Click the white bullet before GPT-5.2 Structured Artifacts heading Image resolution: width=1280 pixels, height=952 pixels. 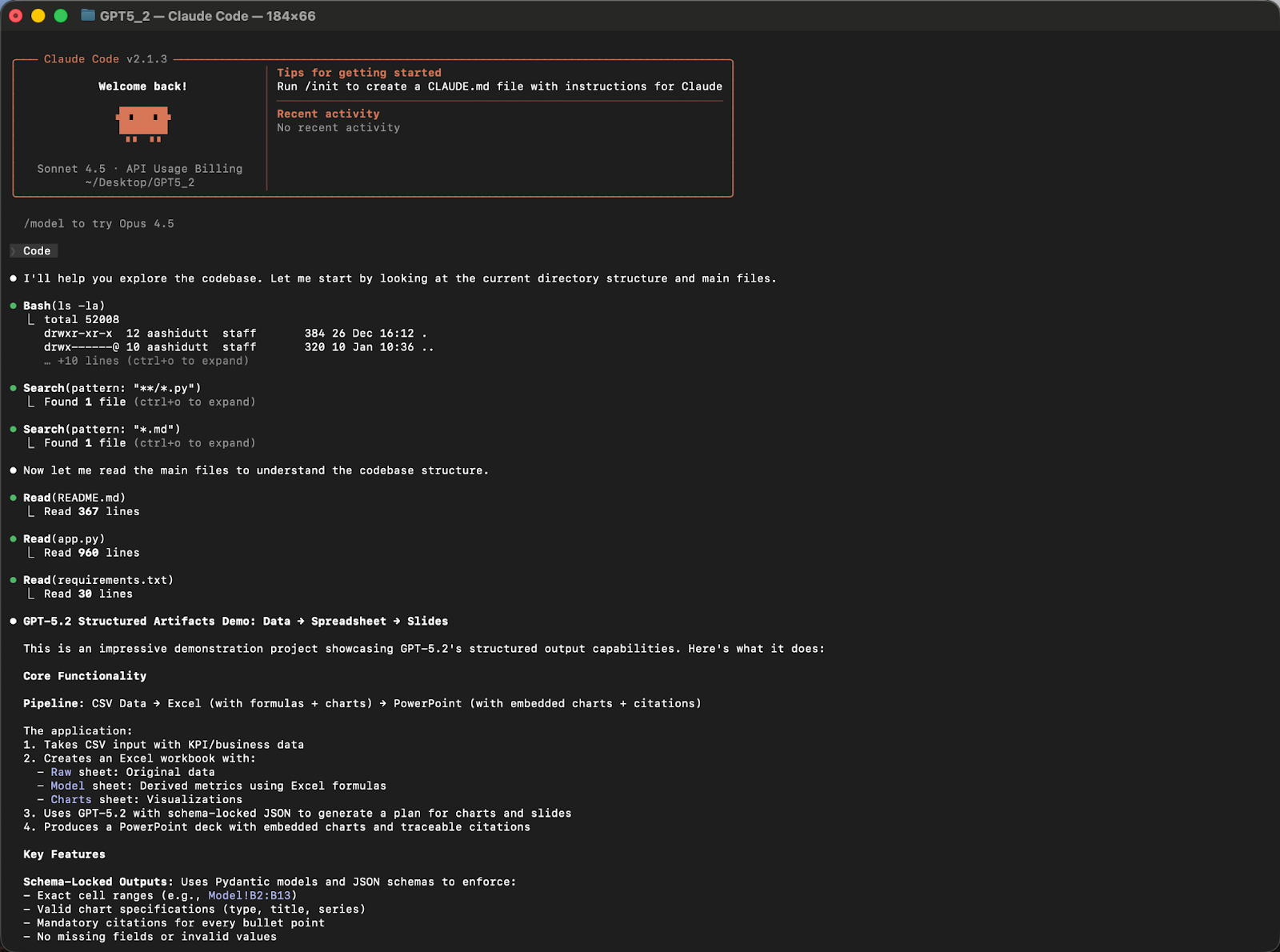[x=14, y=622]
